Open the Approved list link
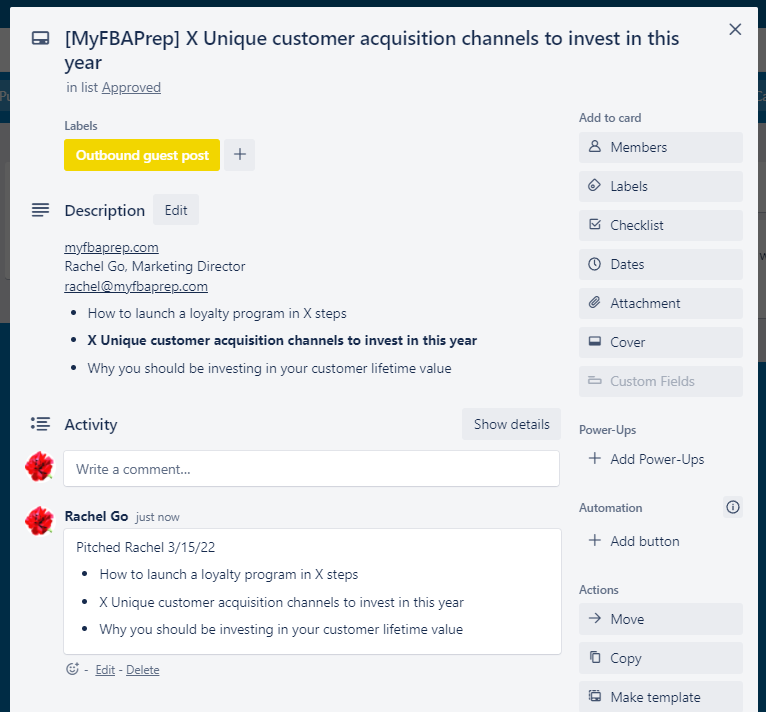The height and width of the screenshot is (712, 766). 131,87
